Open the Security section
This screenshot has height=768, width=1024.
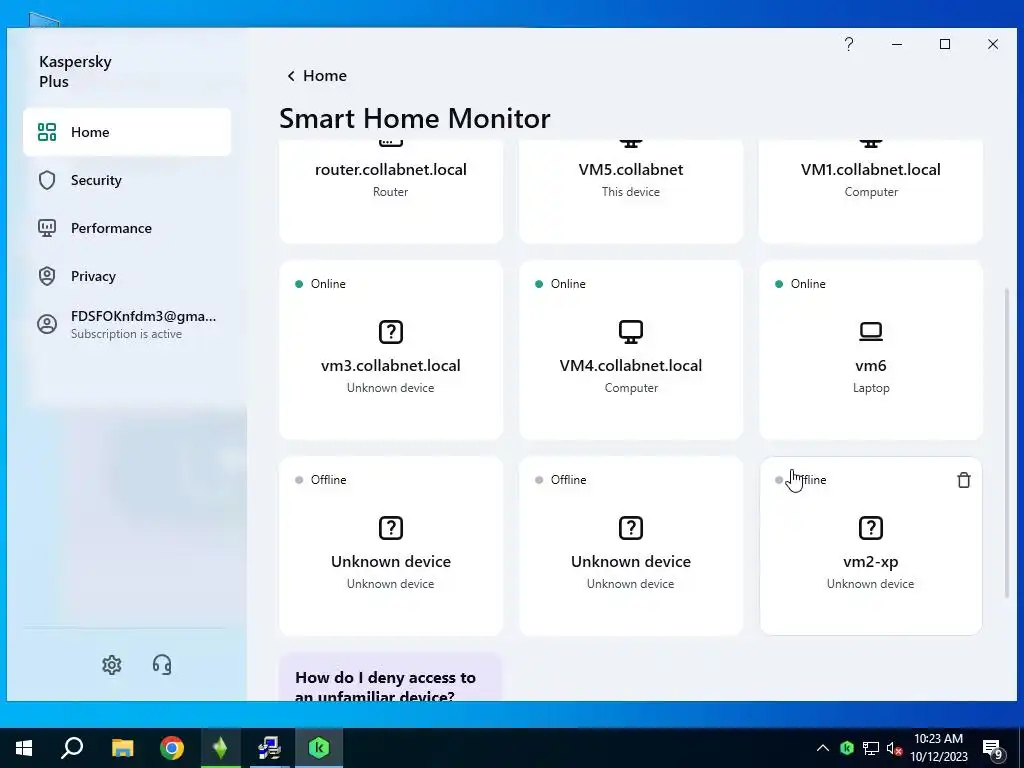127,180
